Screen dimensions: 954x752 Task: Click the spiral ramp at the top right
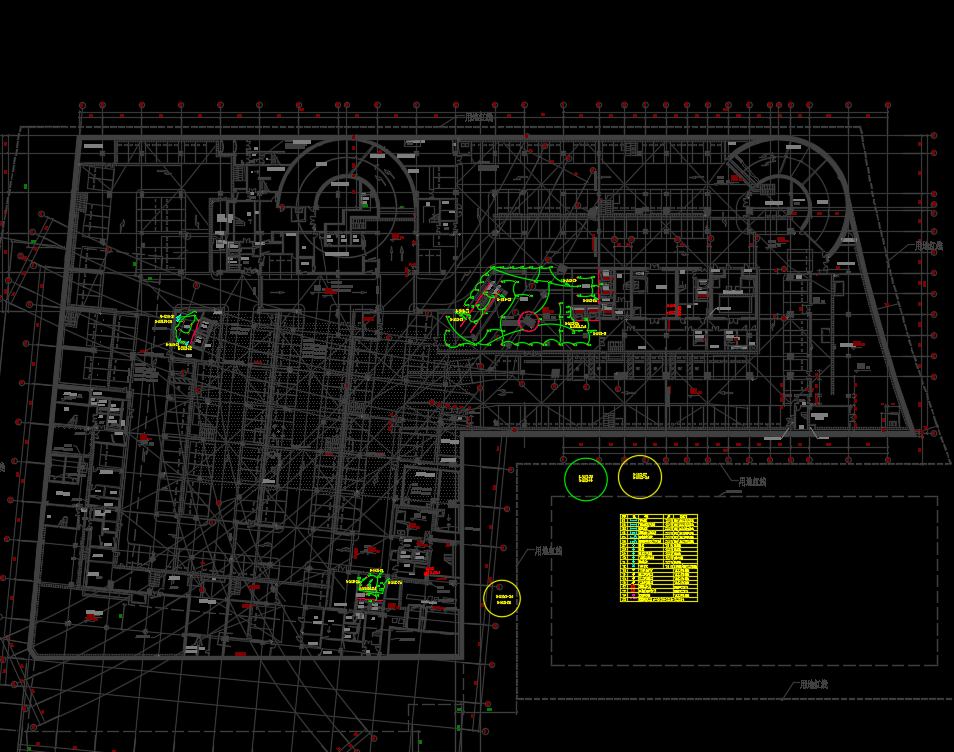point(785,193)
